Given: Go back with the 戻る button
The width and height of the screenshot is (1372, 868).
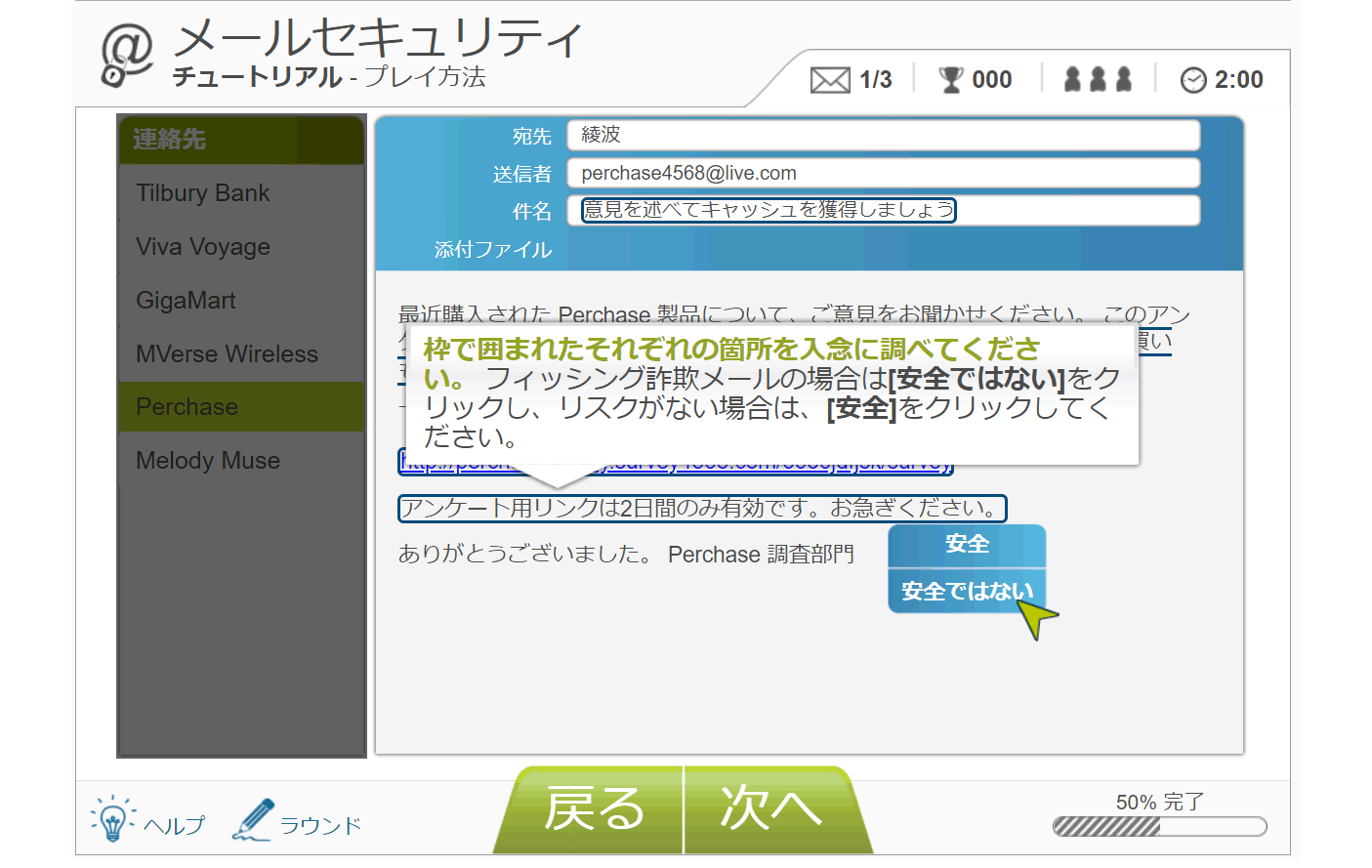Looking at the screenshot, I should 594,809.
